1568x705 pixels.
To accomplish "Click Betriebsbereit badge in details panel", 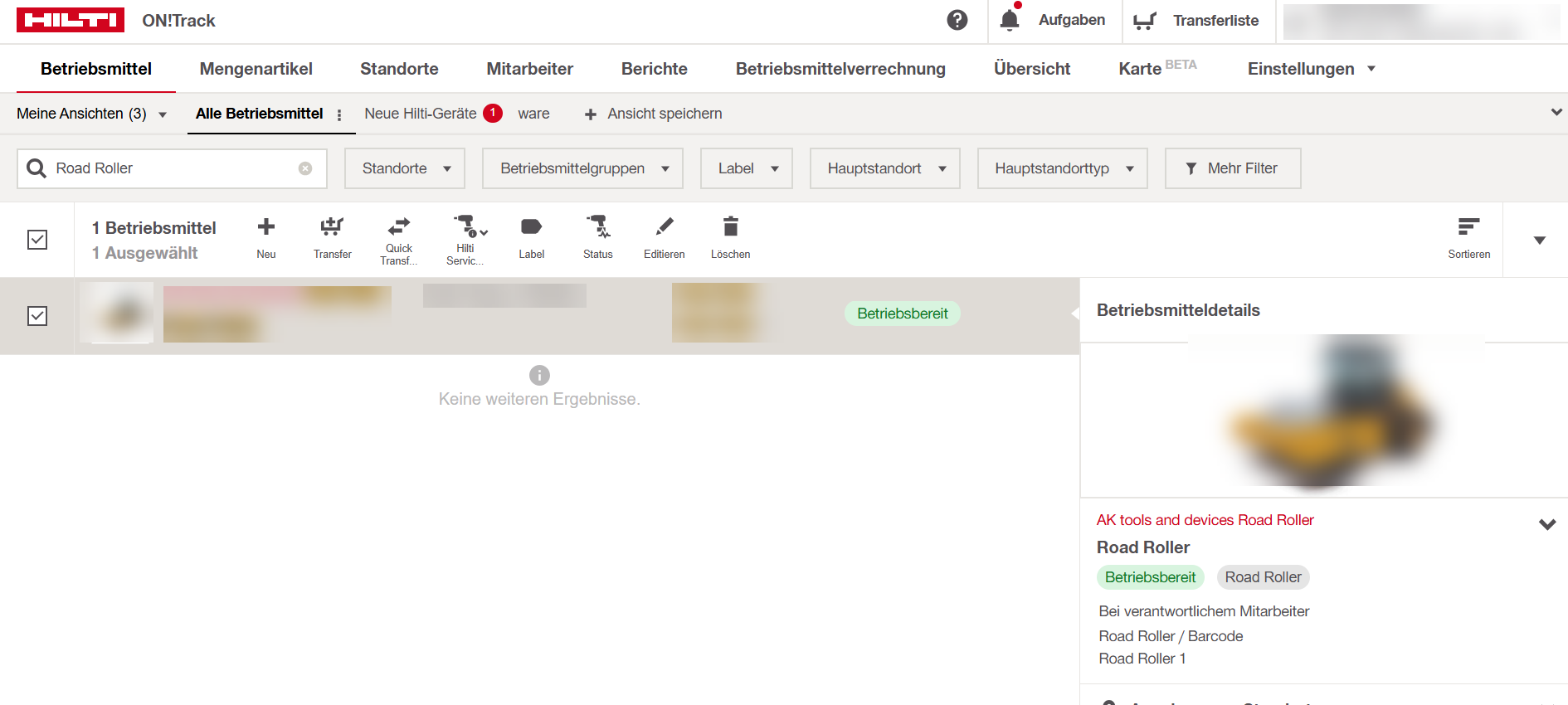I will pyautogui.click(x=1150, y=577).
